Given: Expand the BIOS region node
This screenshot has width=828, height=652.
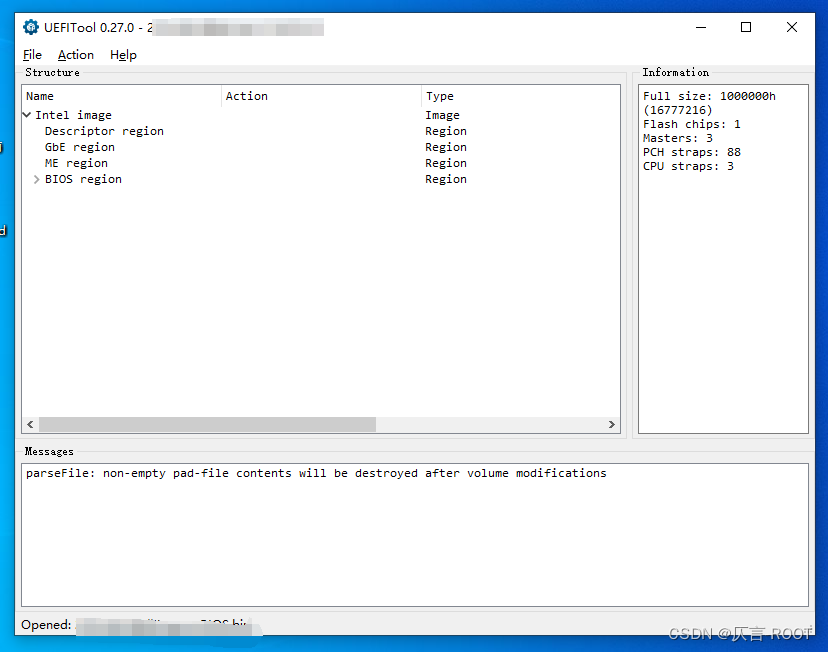Looking at the screenshot, I should 36,179.
